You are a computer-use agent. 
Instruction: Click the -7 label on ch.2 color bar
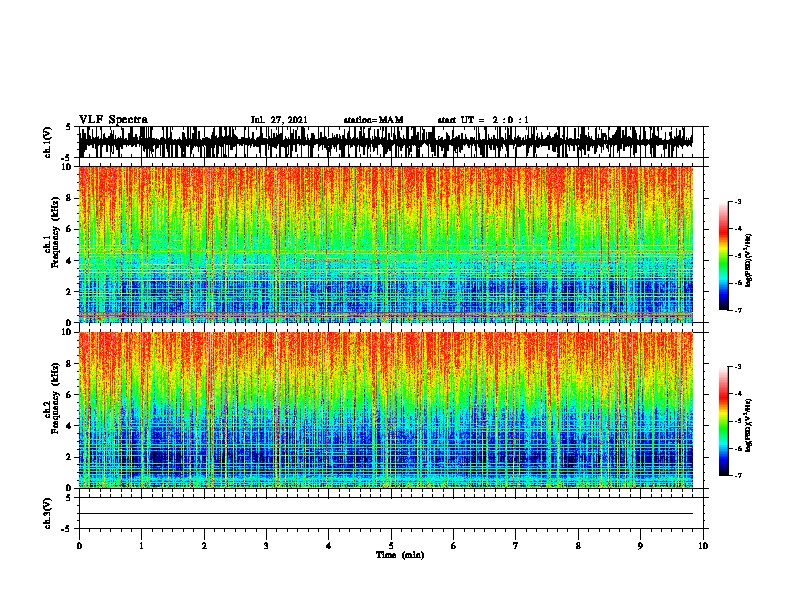click(737, 476)
